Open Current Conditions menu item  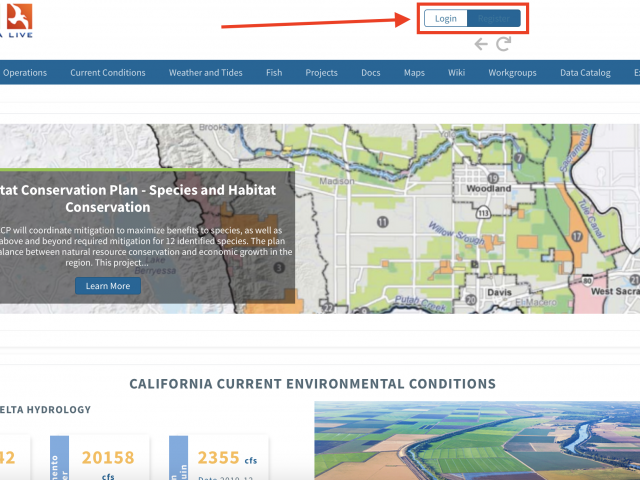click(108, 73)
